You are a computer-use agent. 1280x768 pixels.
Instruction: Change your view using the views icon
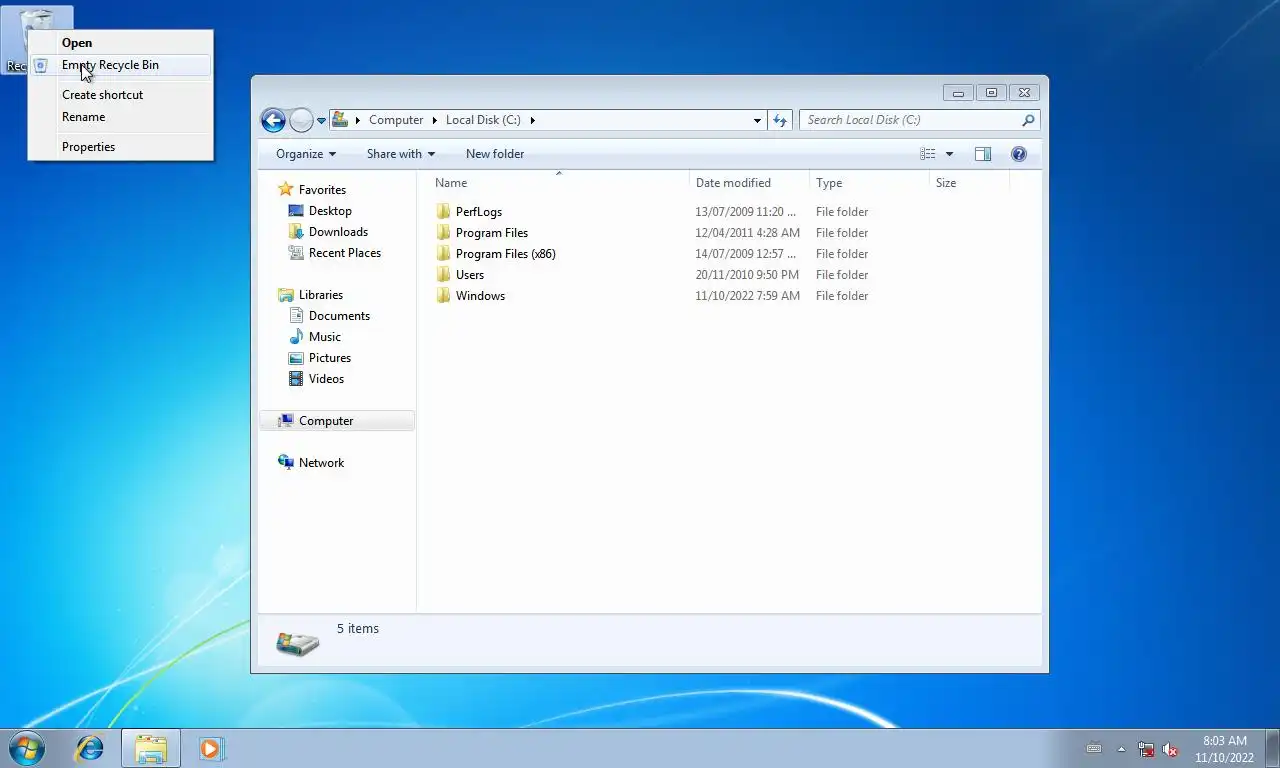928,154
